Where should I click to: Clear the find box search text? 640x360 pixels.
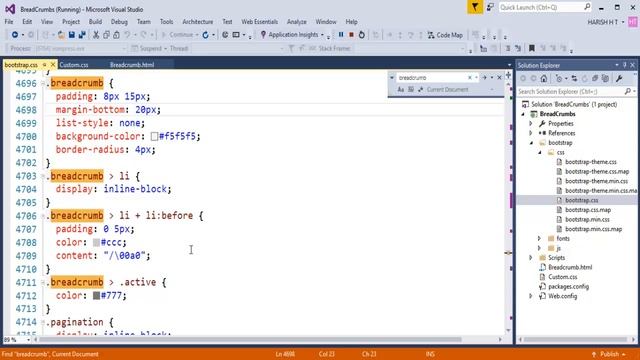tap(469, 78)
